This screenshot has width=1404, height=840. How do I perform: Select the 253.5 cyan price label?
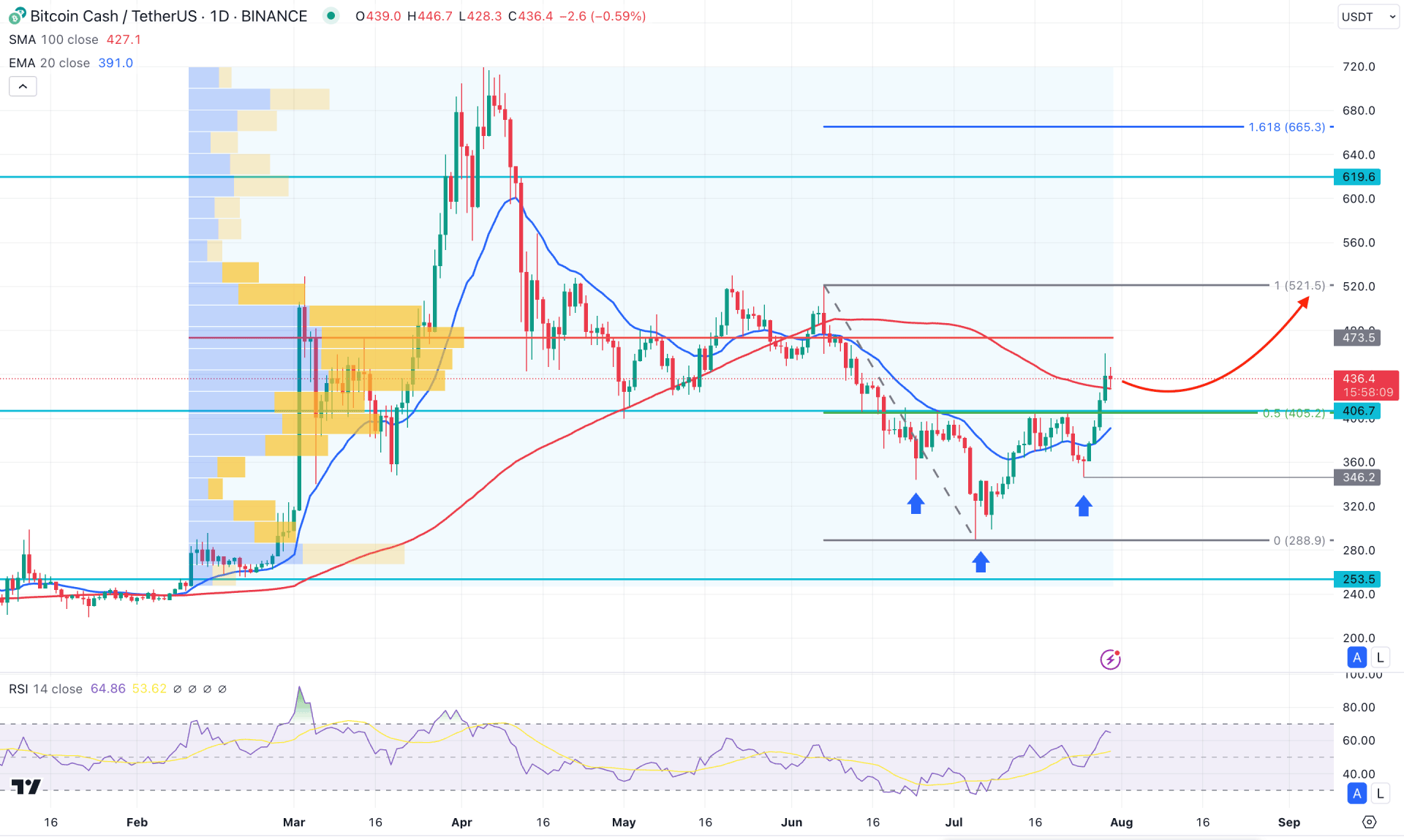[1358, 579]
